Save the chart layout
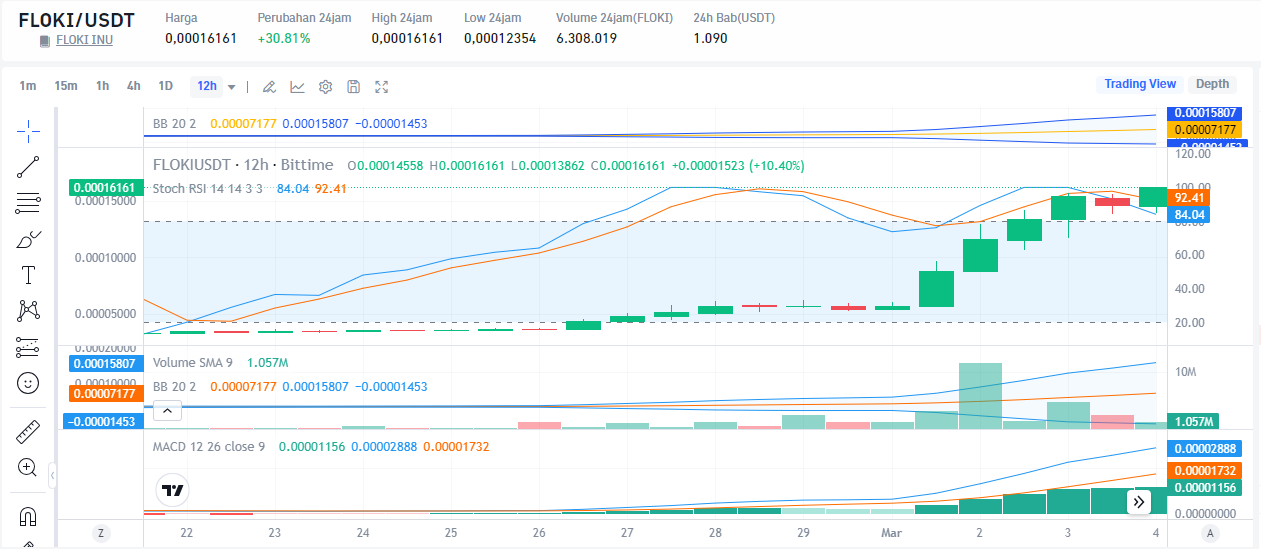This screenshot has width=1261, height=549. click(353, 87)
